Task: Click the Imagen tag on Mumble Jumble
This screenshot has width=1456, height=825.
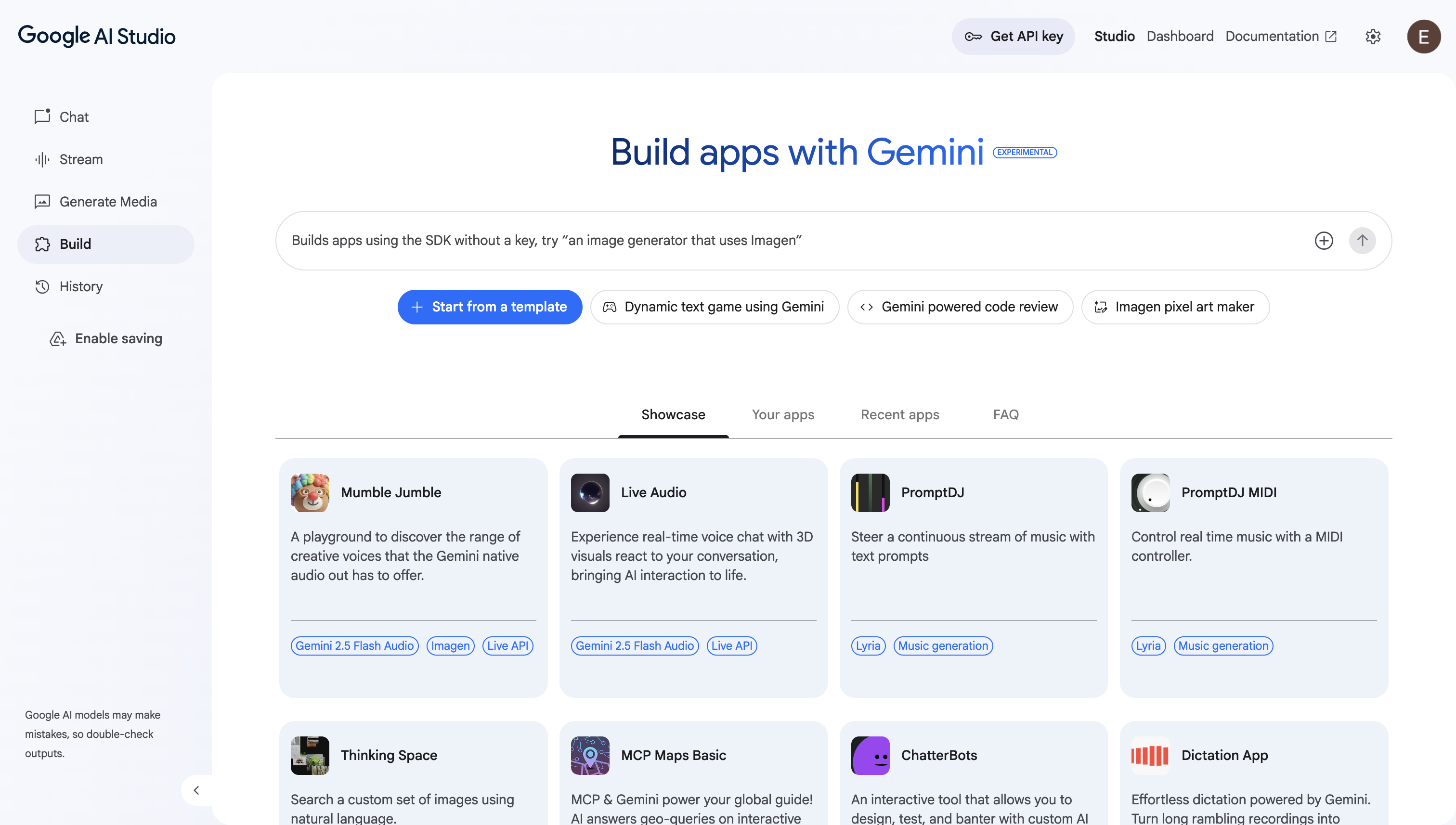Action: click(451, 646)
